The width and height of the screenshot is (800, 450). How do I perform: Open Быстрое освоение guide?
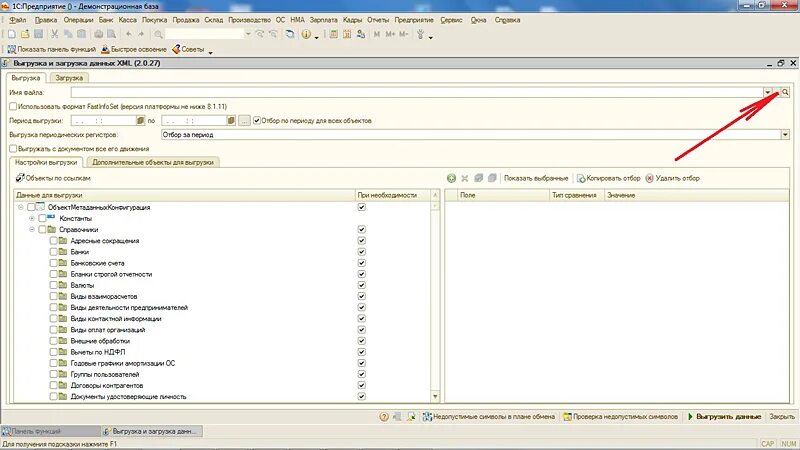(134, 49)
